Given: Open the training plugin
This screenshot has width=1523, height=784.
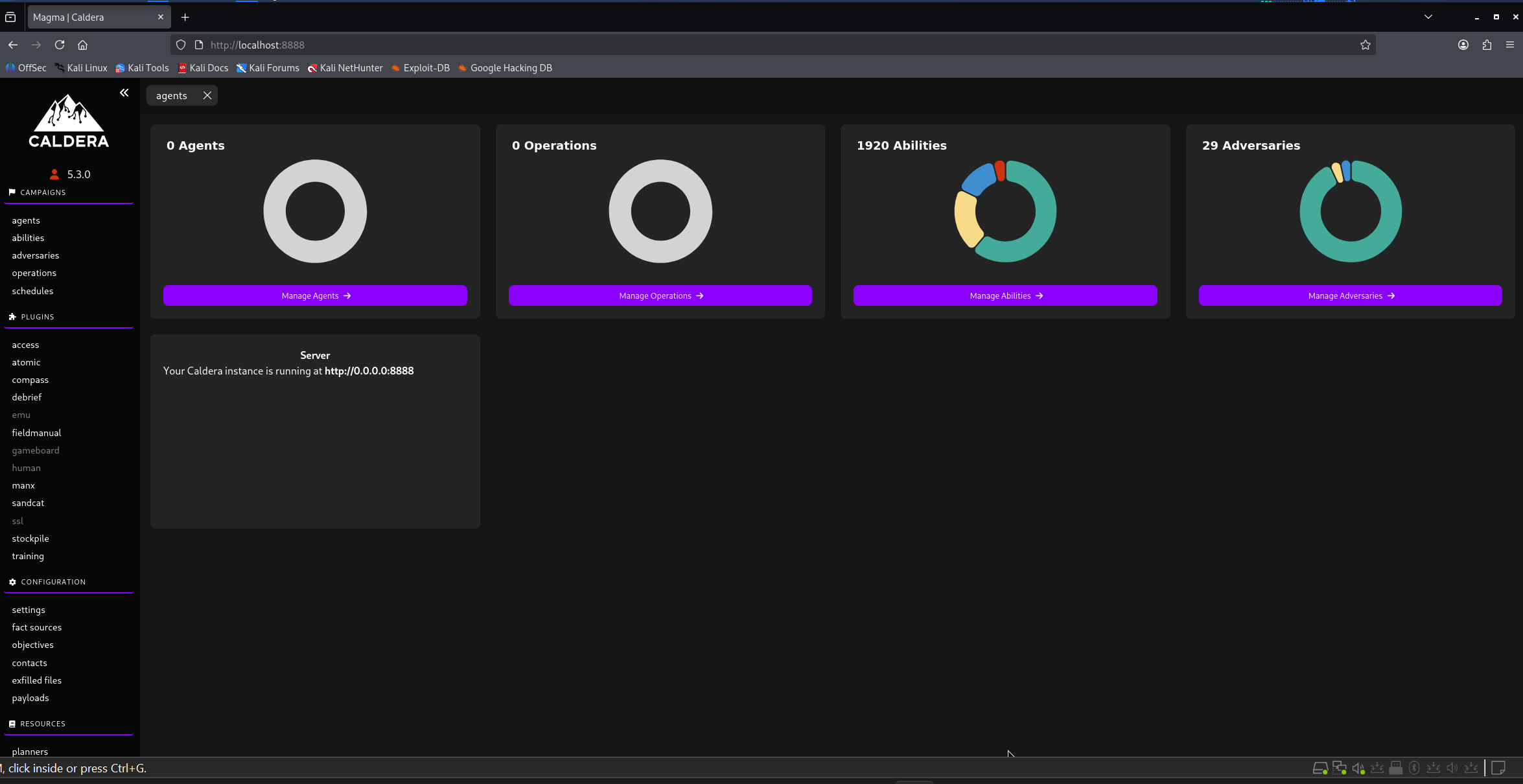Looking at the screenshot, I should (x=28, y=557).
